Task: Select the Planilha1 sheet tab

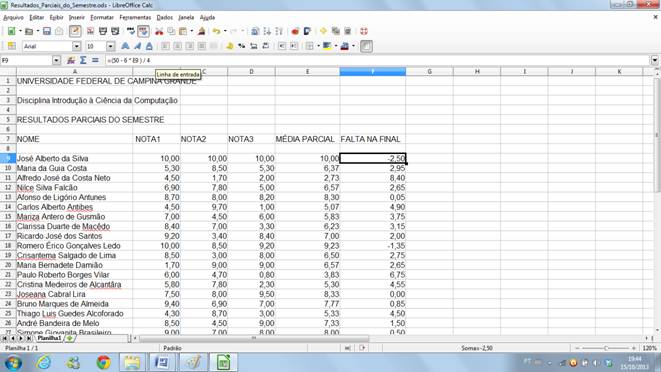Action: pos(49,338)
